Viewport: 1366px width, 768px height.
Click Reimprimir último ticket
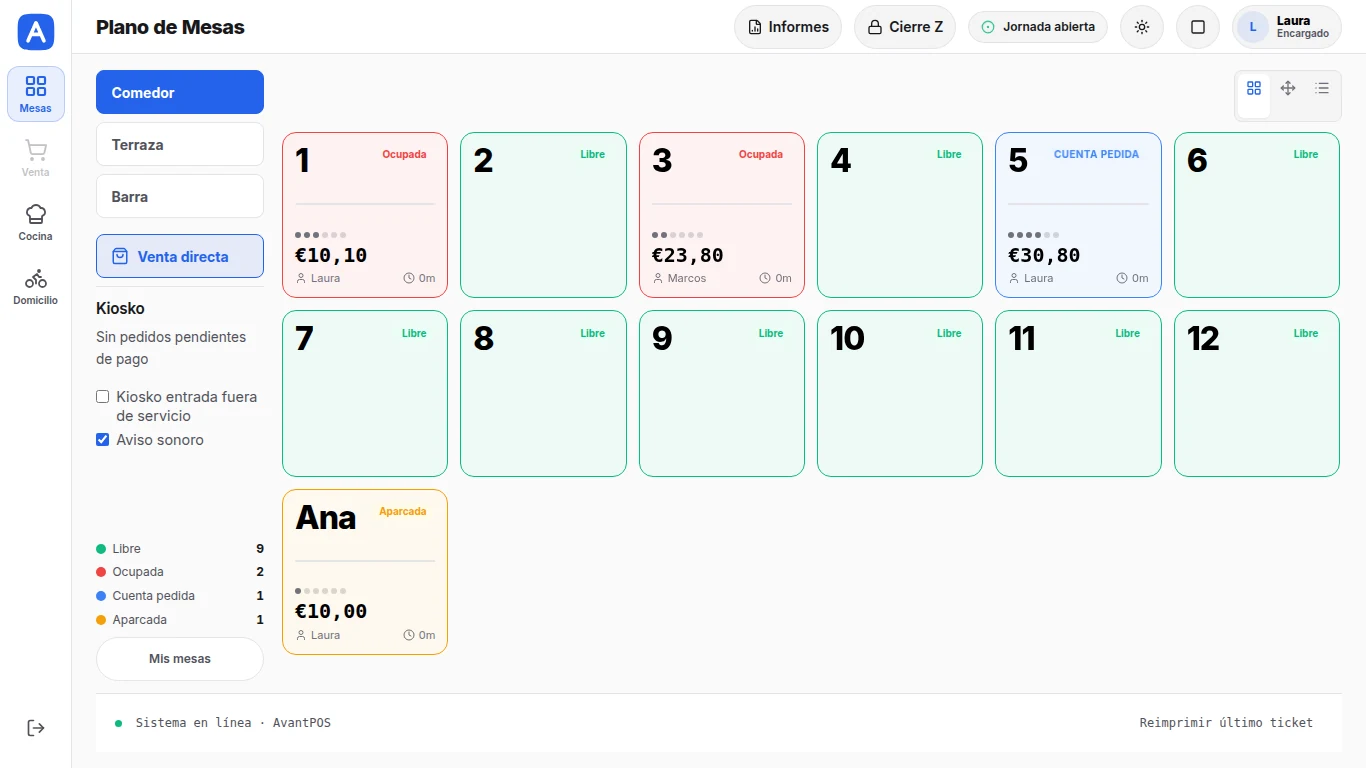point(1226,722)
